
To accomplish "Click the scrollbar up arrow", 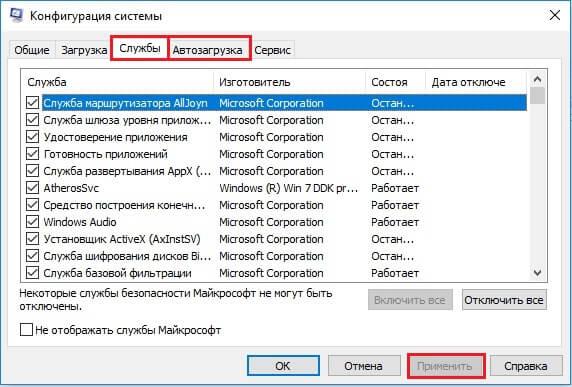I will coord(537,79).
